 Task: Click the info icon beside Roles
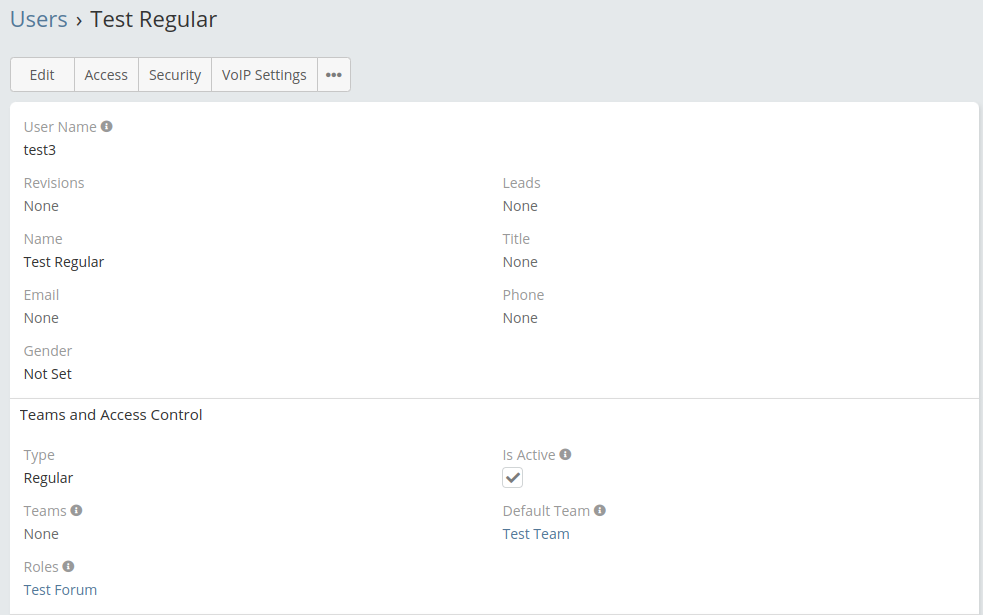[x=68, y=566]
